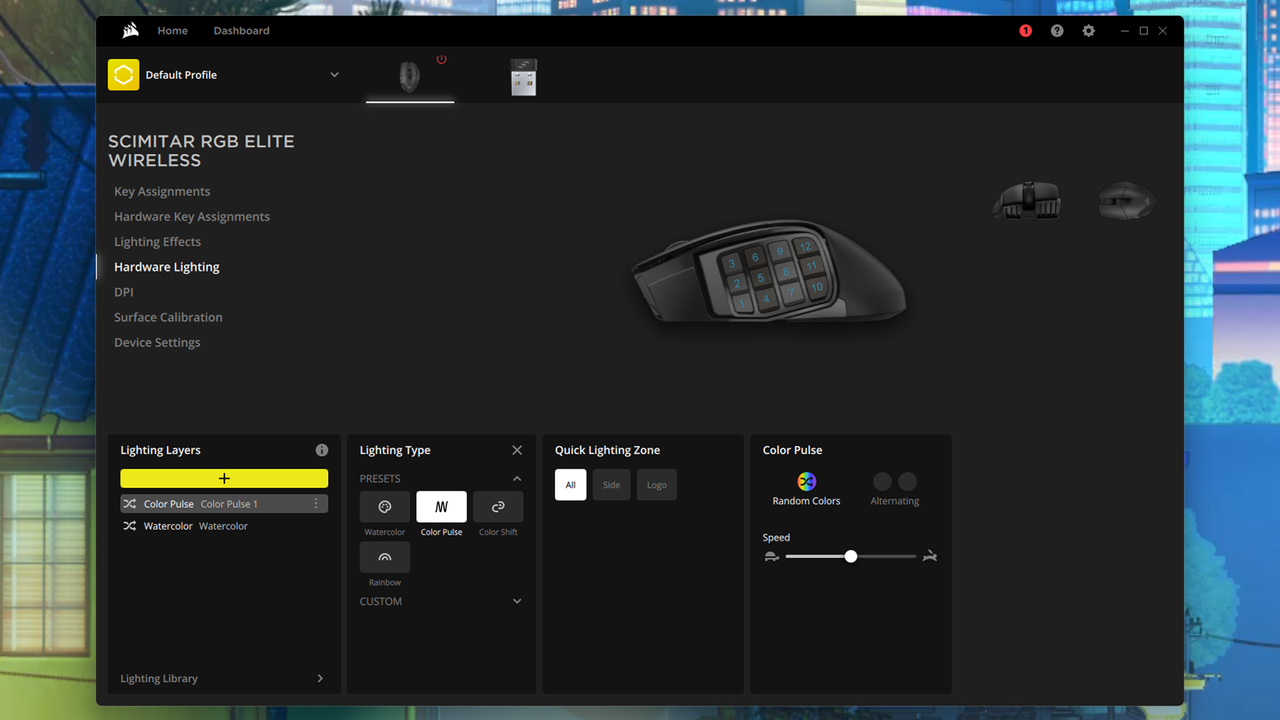Select the All lighting zone
The width and height of the screenshot is (1280, 720).
(571, 485)
